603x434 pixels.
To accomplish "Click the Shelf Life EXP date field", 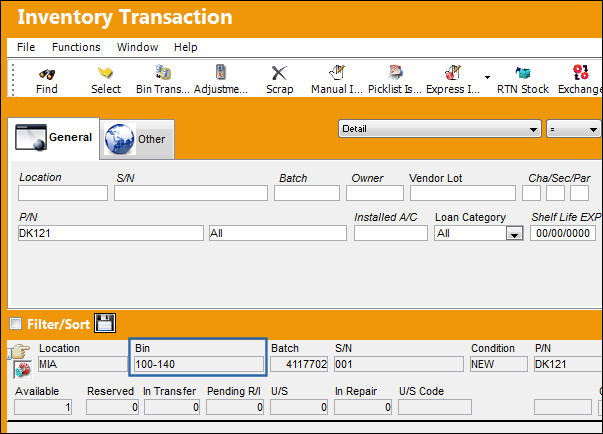I will point(563,233).
